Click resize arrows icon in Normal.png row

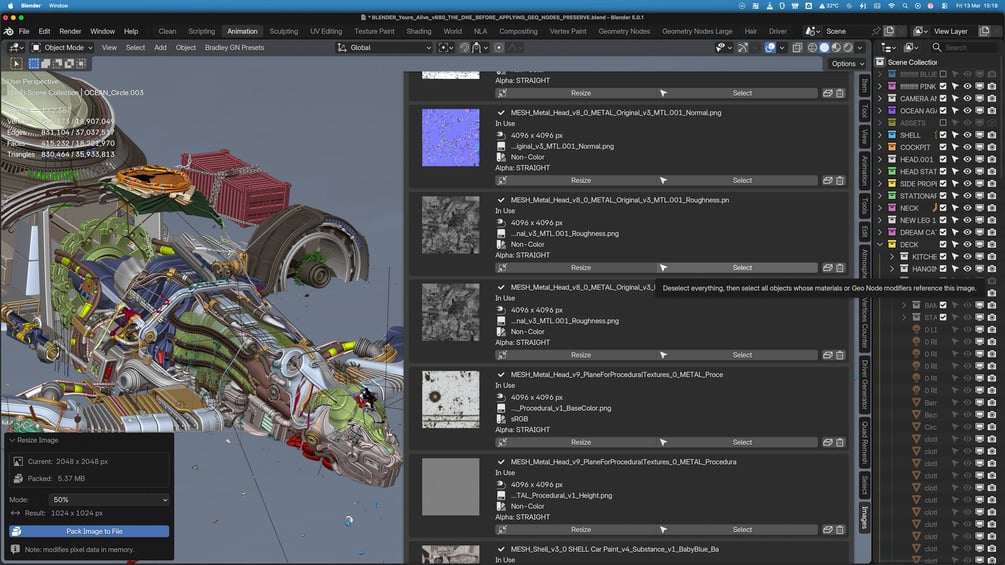(502, 181)
